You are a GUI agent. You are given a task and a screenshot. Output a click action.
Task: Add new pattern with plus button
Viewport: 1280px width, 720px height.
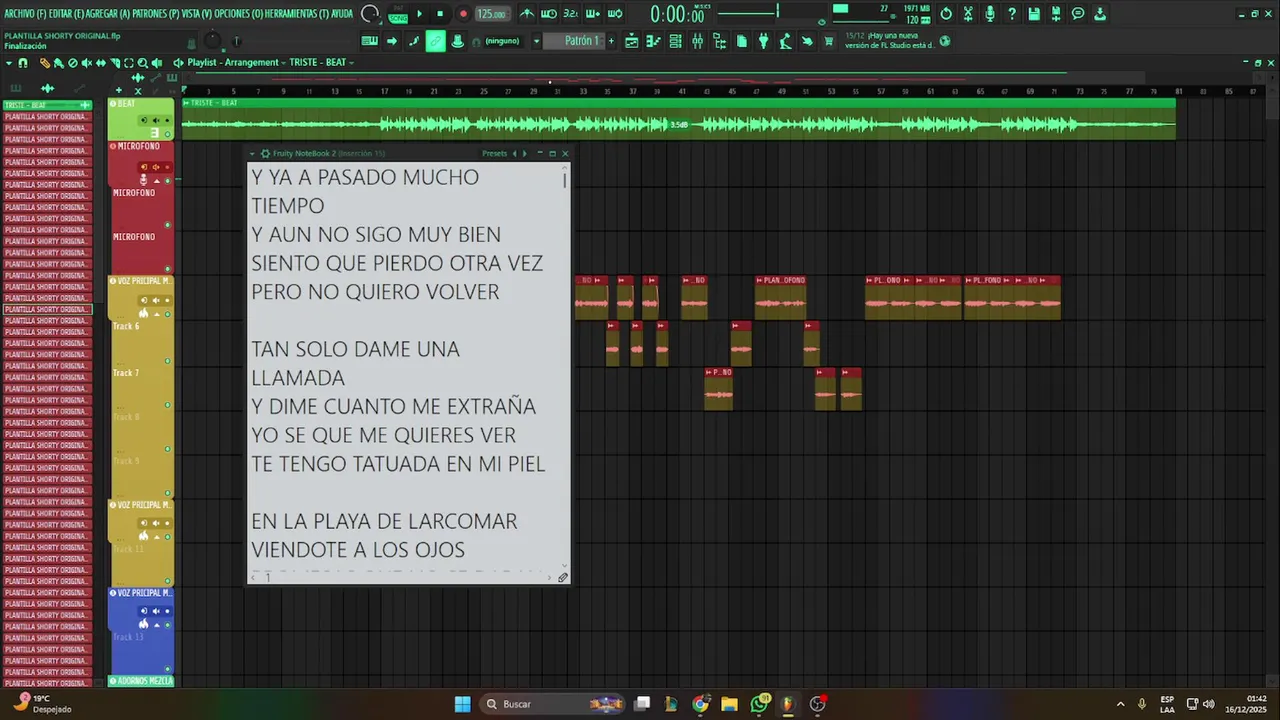611,41
